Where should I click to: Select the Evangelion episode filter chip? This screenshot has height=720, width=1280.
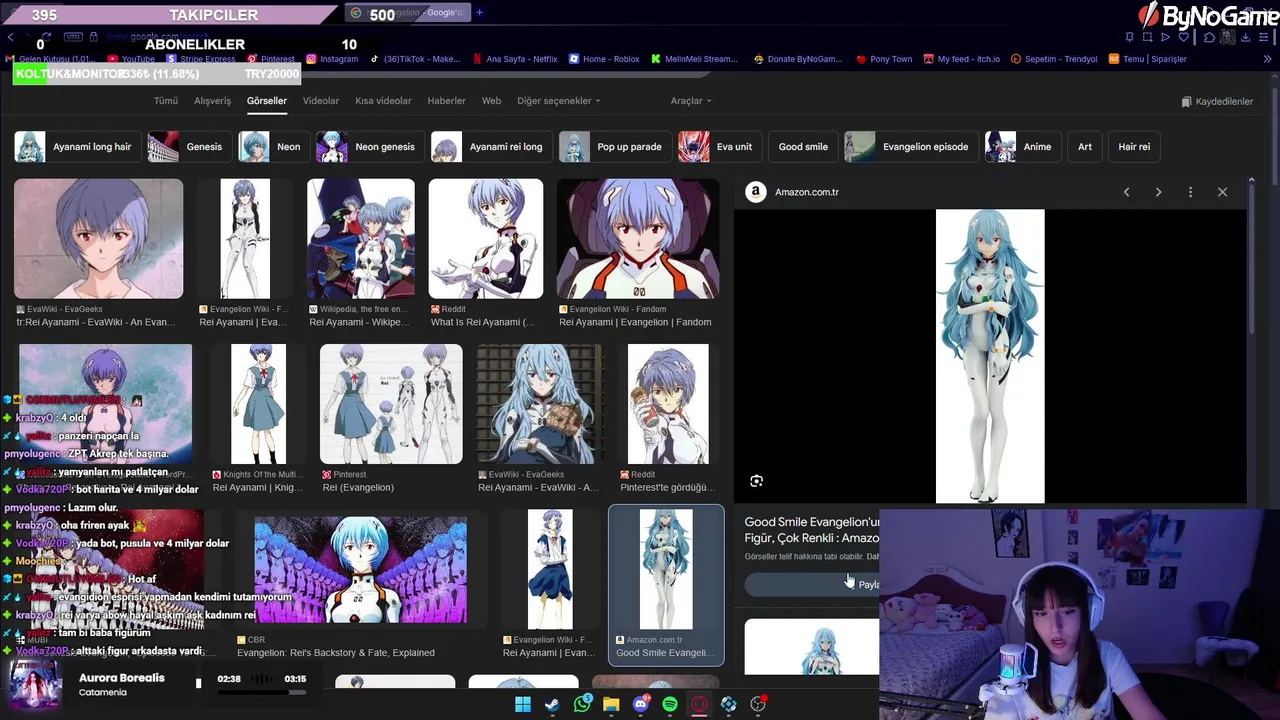910,147
